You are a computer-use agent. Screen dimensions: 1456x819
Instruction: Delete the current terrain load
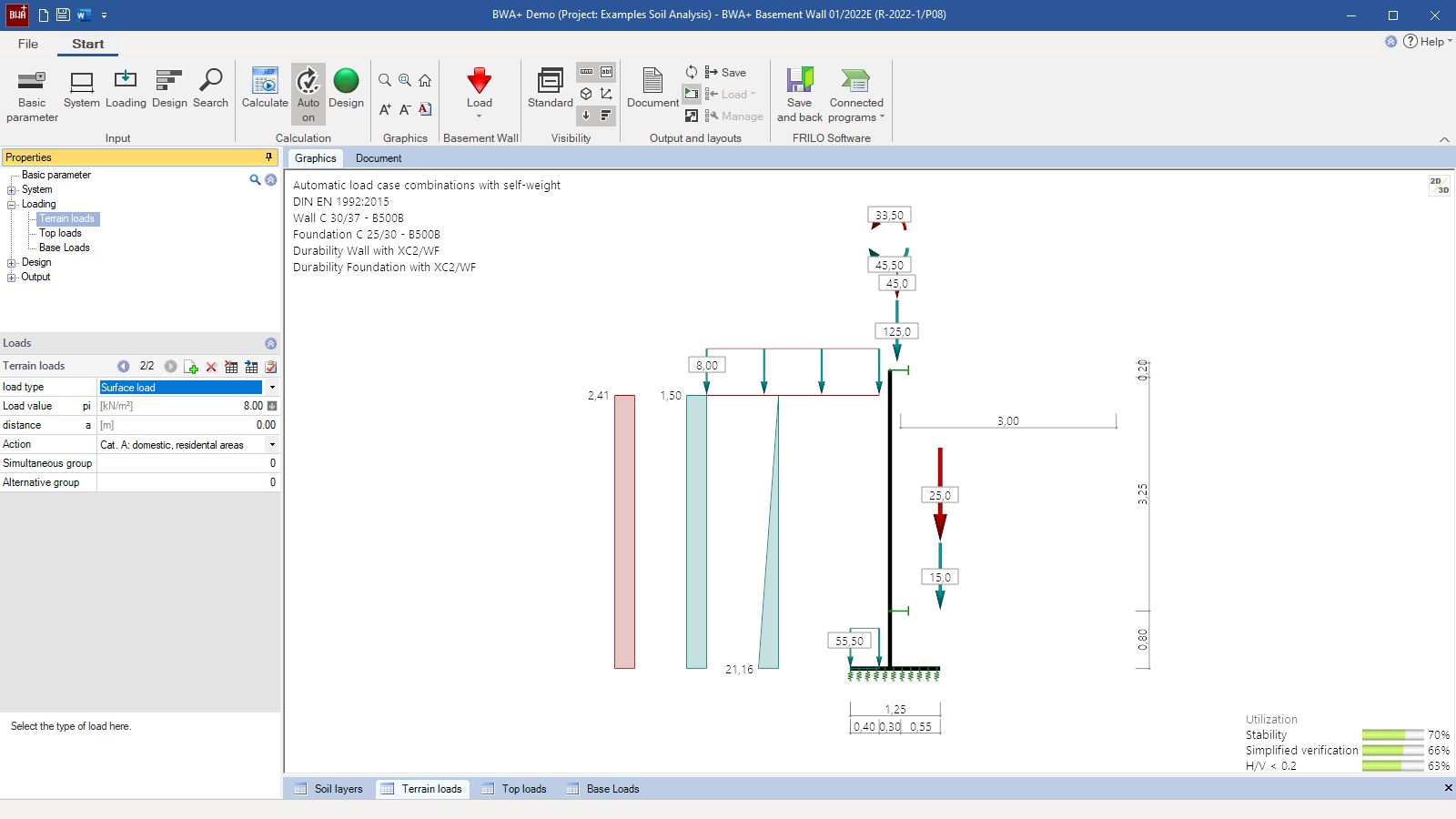211,367
